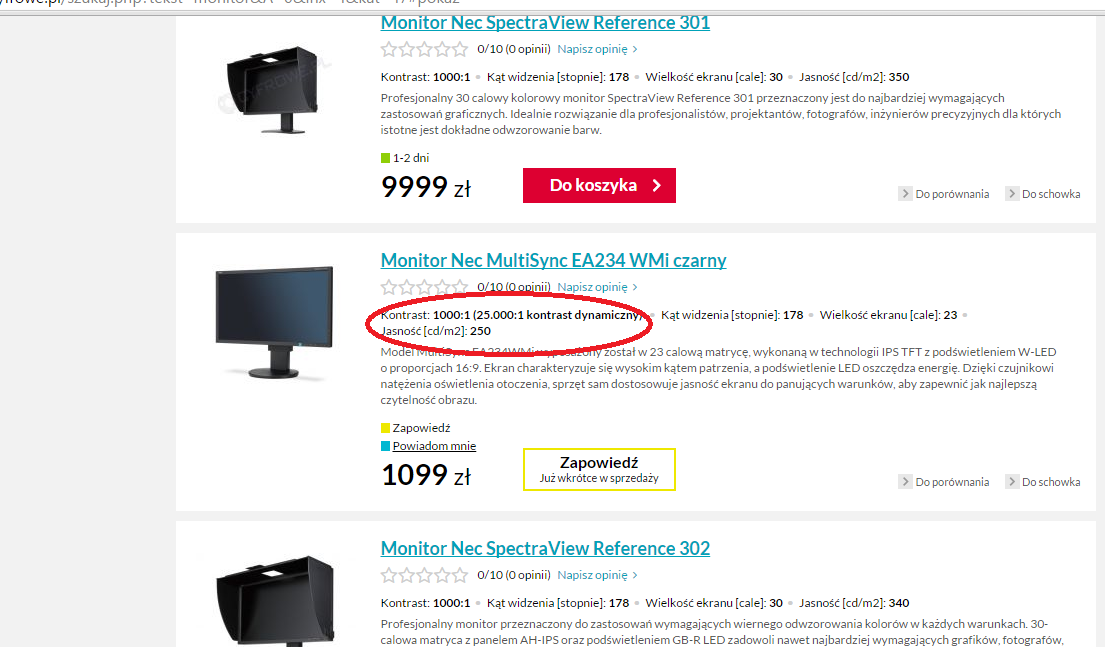Rate SpectraView Reference 302 one star
This screenshot has width=1115, height=665.
coord(389,575)
